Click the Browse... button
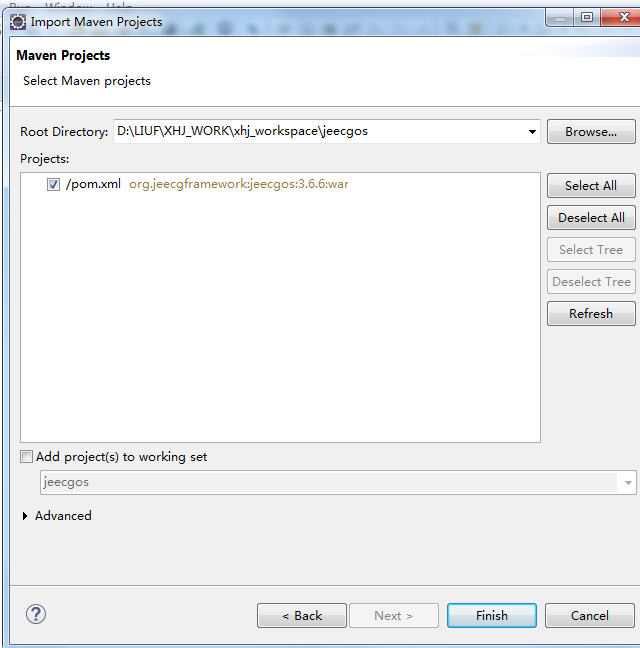This screenshot has width=640, height=648. tap(591, 131)
